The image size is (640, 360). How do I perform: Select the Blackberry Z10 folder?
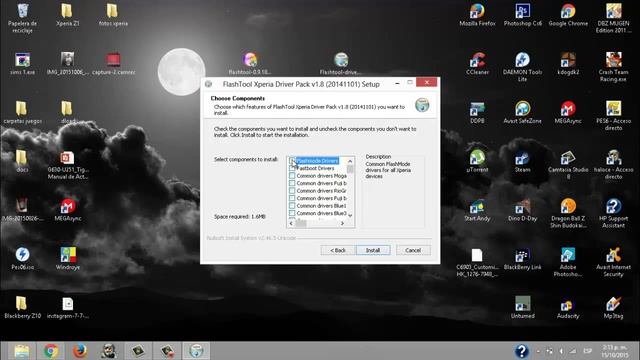(x=22, y=307)
